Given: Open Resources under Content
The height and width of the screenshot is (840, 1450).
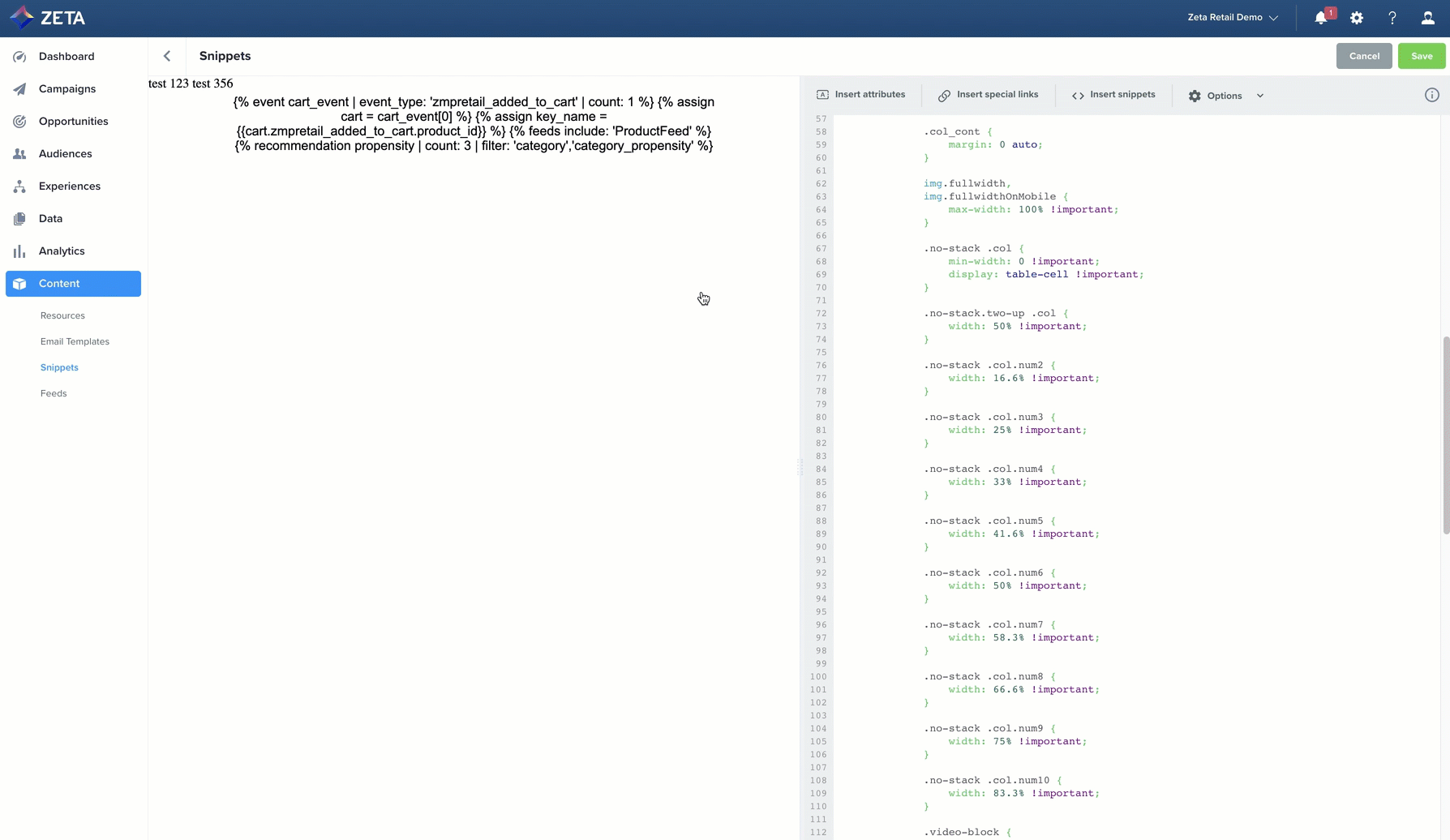Looking at the screenshot, I should tap(62, 315).
